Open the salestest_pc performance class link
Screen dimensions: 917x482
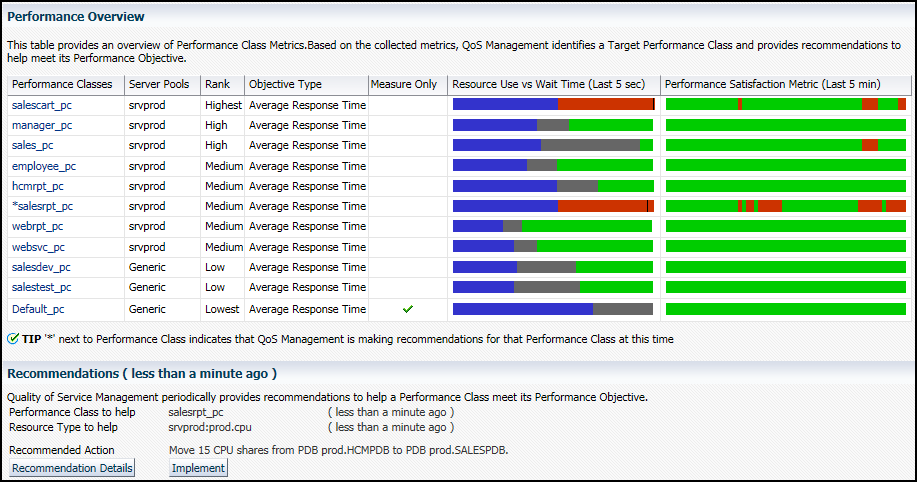[x=41, y=288]
